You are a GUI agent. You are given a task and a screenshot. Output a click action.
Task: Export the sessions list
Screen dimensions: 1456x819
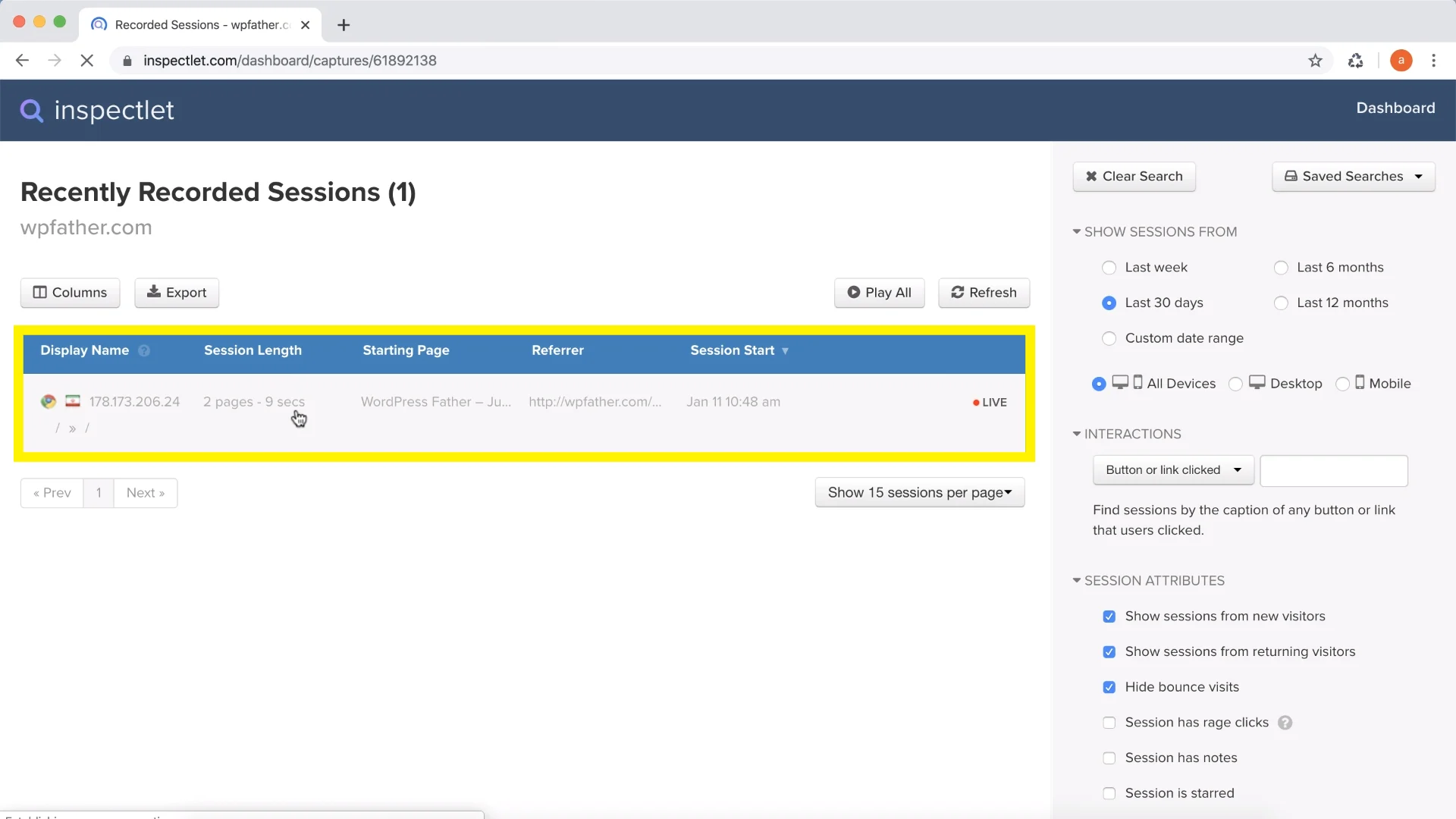pyautogui.click(x=177, y=293)
